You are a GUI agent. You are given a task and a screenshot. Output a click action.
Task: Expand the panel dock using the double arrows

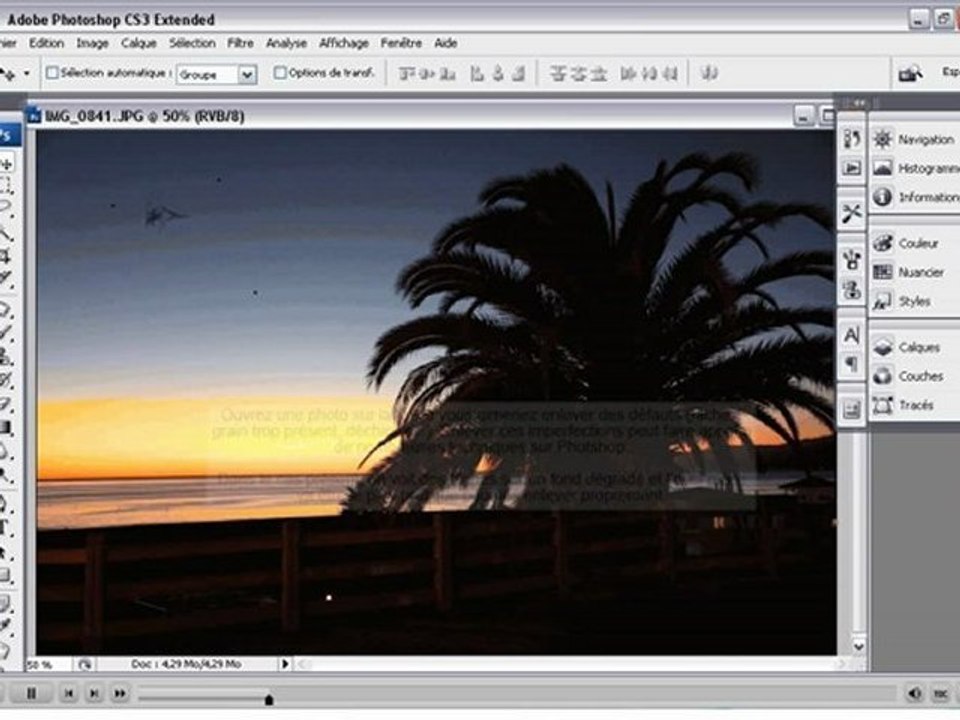[x=859, y=103]
